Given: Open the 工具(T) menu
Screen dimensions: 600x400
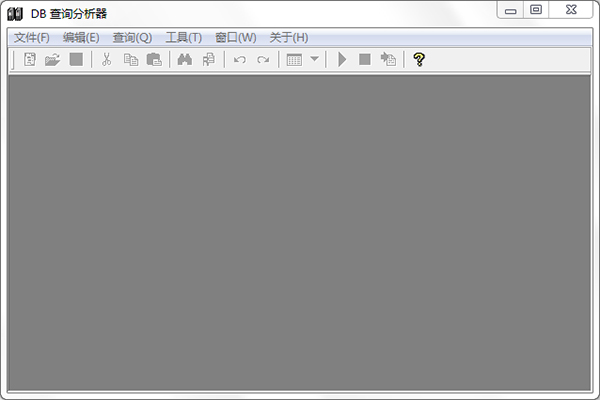Looking at the screenshot, I should coord(184,38).
